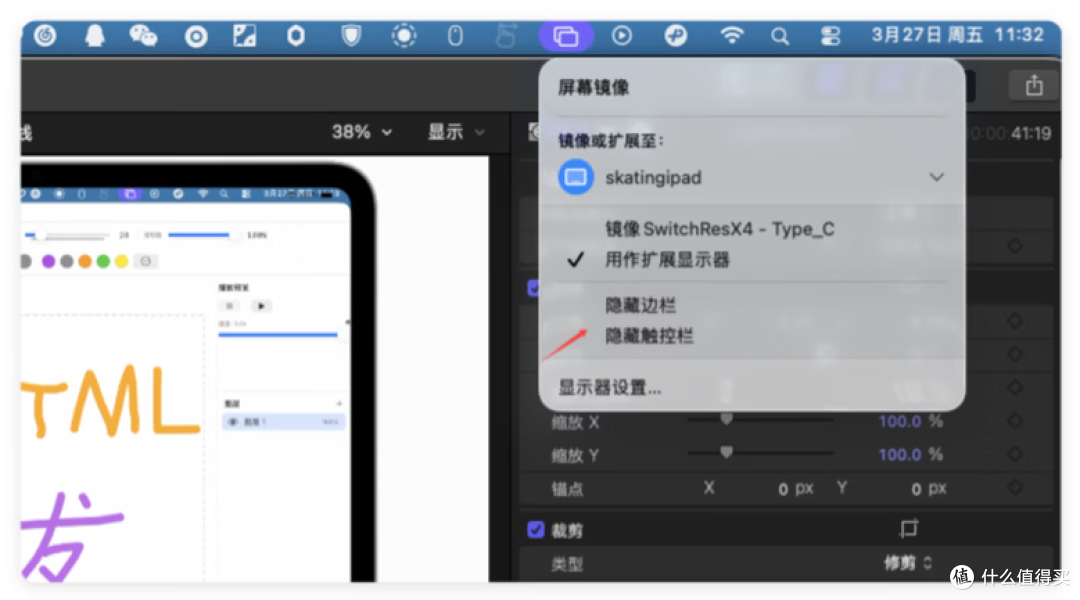The image size is (1080, 600).
Task: Click the 裁剪 section label
Action: click(567, 530)
